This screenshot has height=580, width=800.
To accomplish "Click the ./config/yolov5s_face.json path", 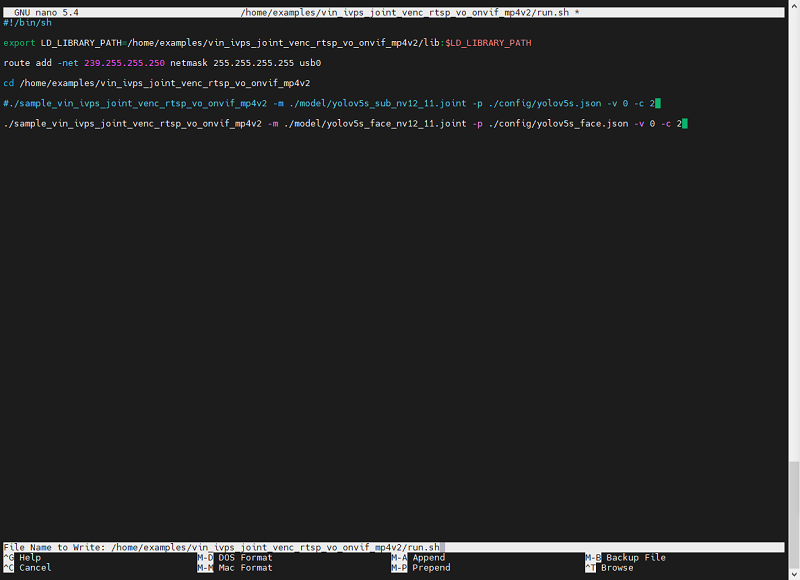I will point(558,123).
